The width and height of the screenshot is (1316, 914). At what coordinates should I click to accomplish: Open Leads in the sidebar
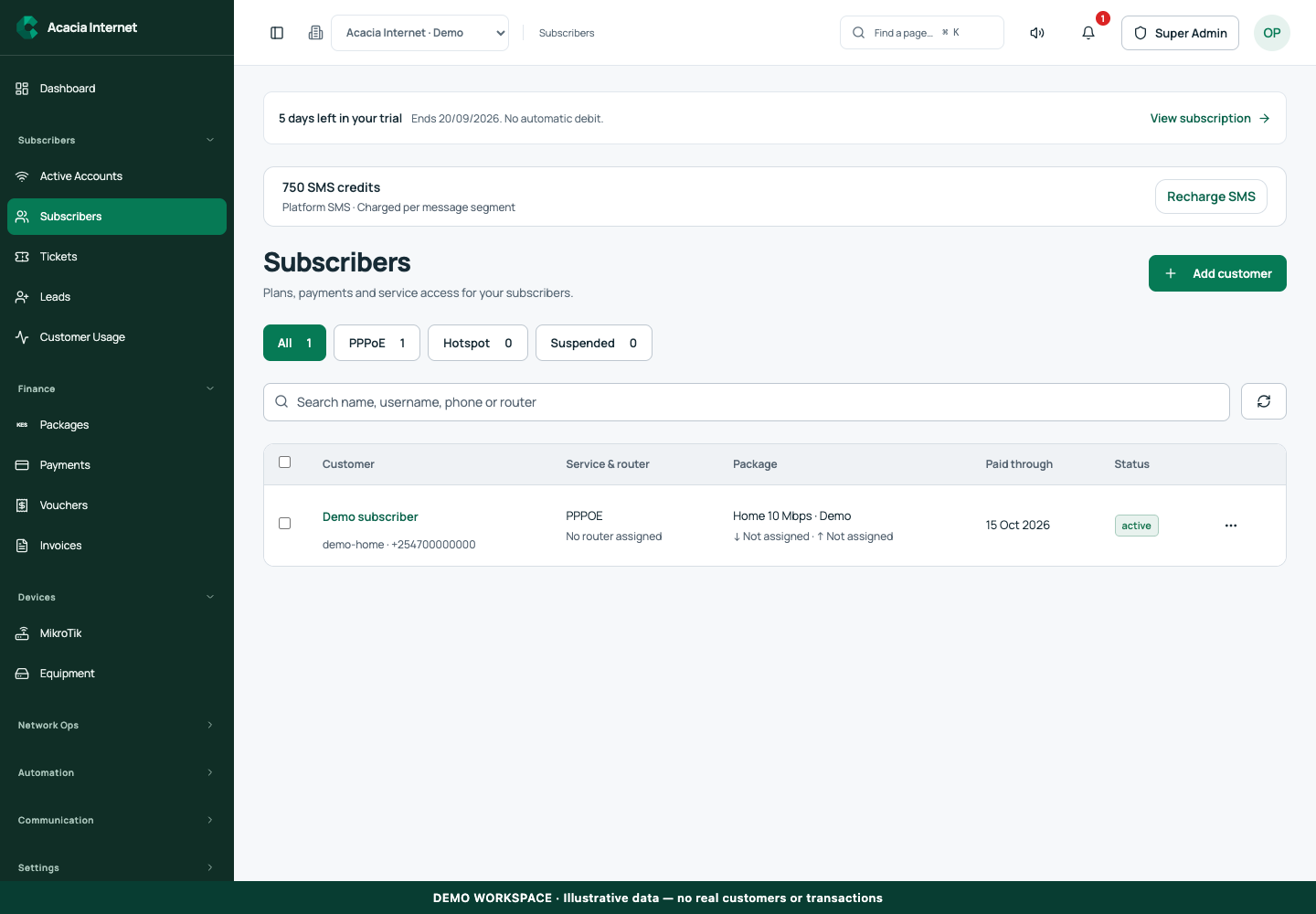[117, 297]
